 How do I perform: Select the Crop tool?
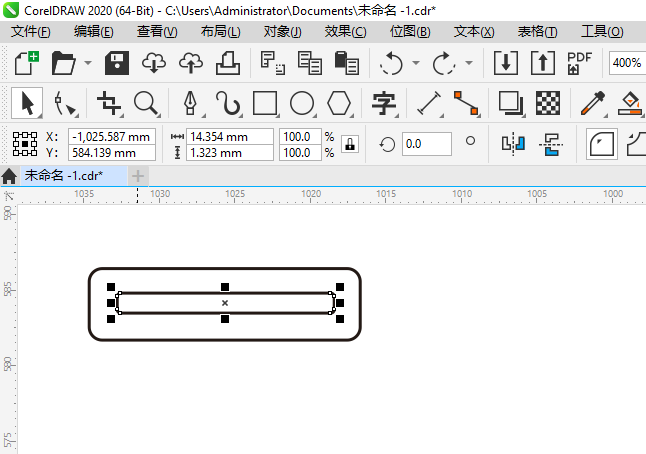coord(109,103)
